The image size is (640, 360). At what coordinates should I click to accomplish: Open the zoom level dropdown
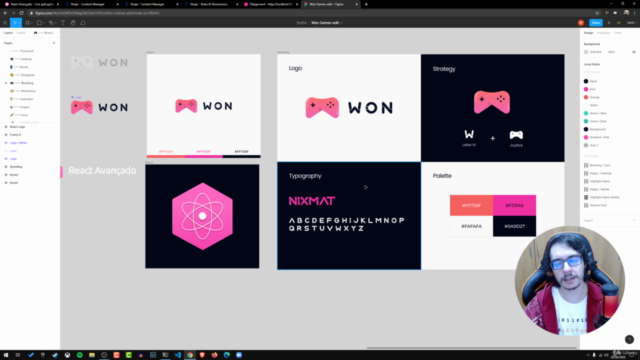click(631, 23)
